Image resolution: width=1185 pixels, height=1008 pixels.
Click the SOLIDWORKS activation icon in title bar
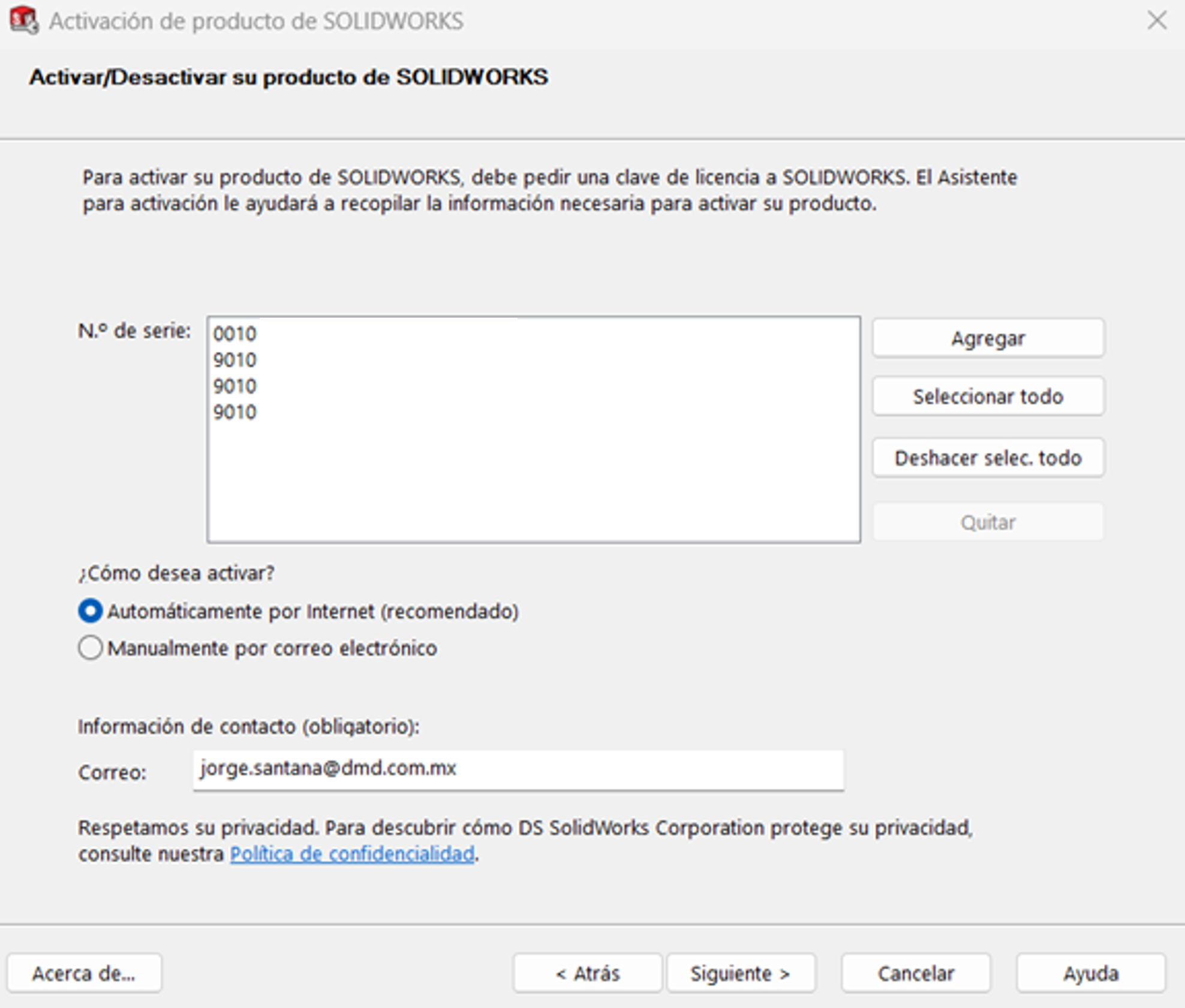tap(24, 21)
